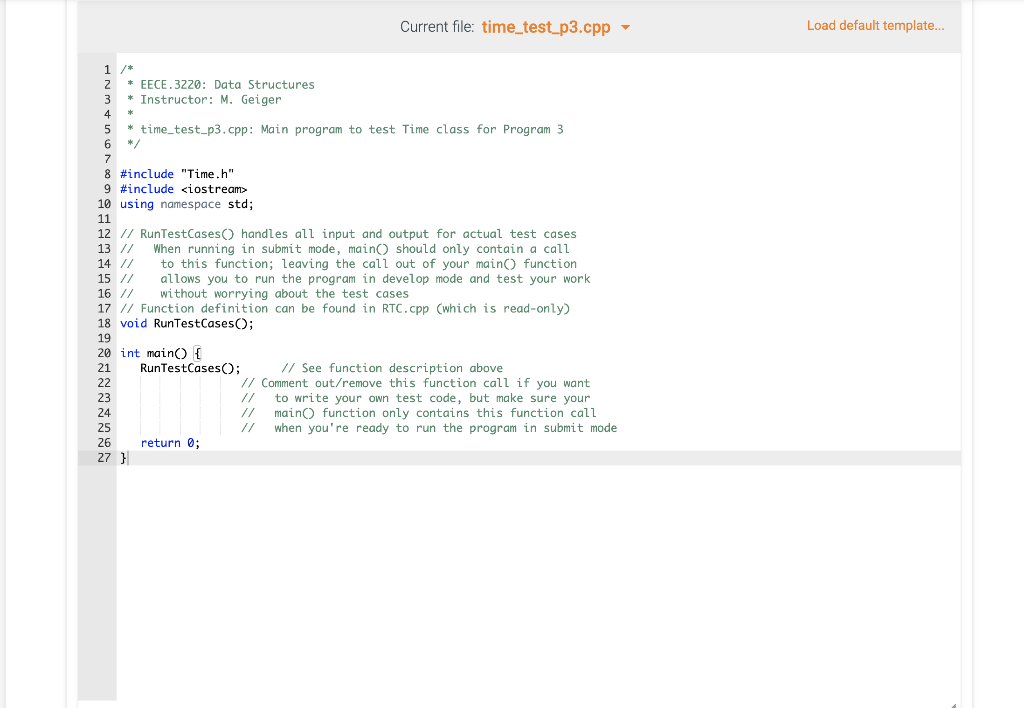
Task: Click the #include <iostream> line
Action: pyautogui.click(x=186, y=188)
